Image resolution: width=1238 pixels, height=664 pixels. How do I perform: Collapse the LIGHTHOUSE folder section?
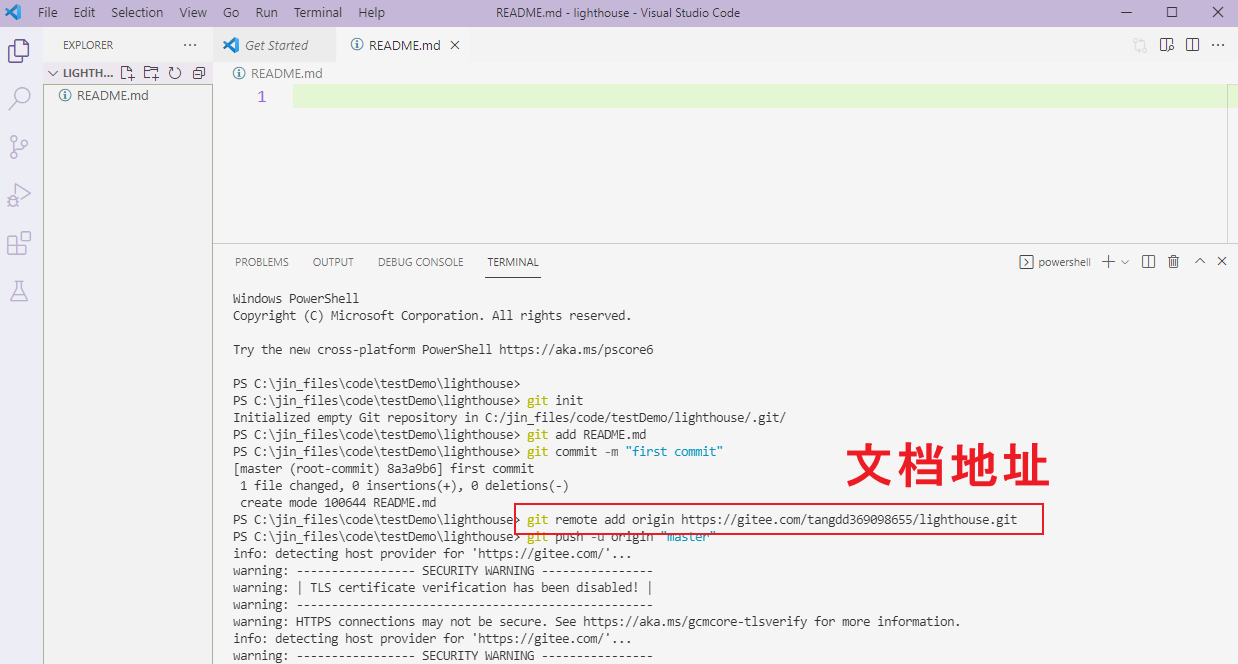click(x=82, y=73)
